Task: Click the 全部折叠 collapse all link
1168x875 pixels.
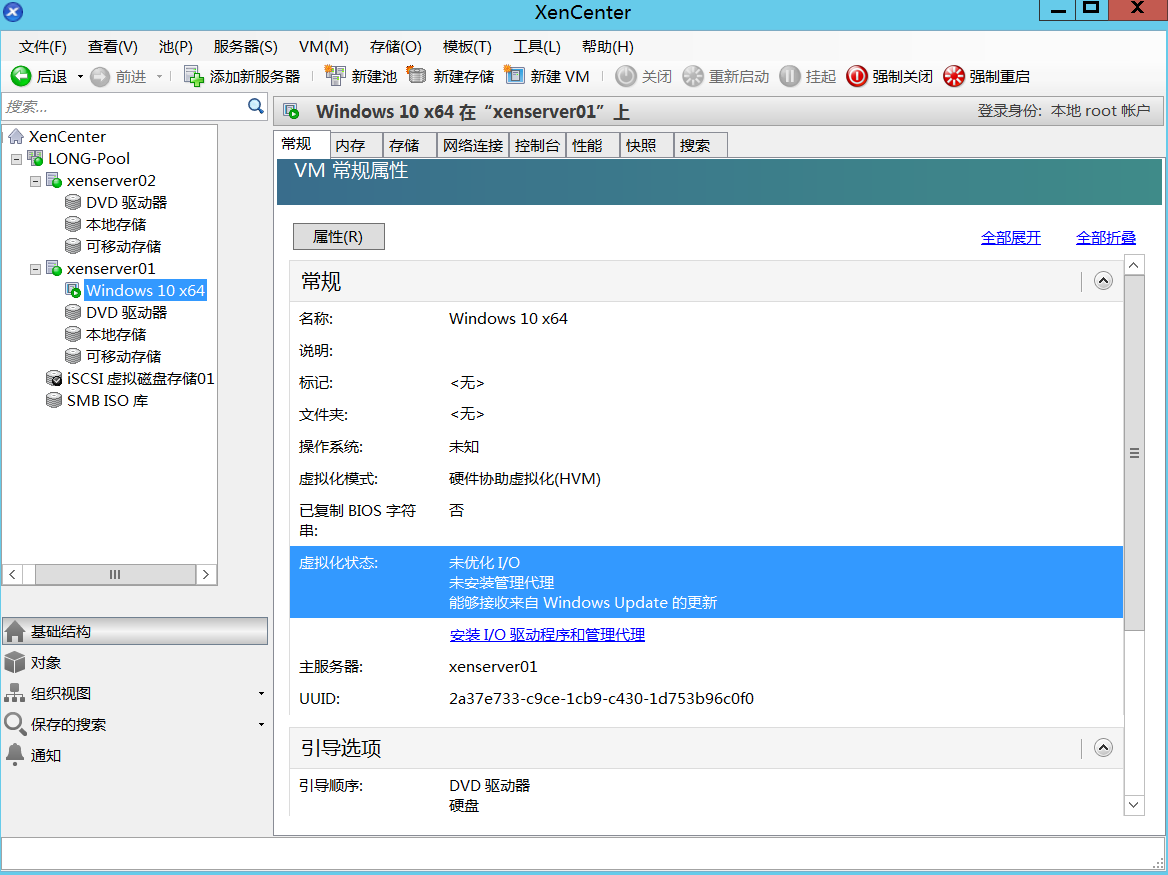Action: 1106,238
